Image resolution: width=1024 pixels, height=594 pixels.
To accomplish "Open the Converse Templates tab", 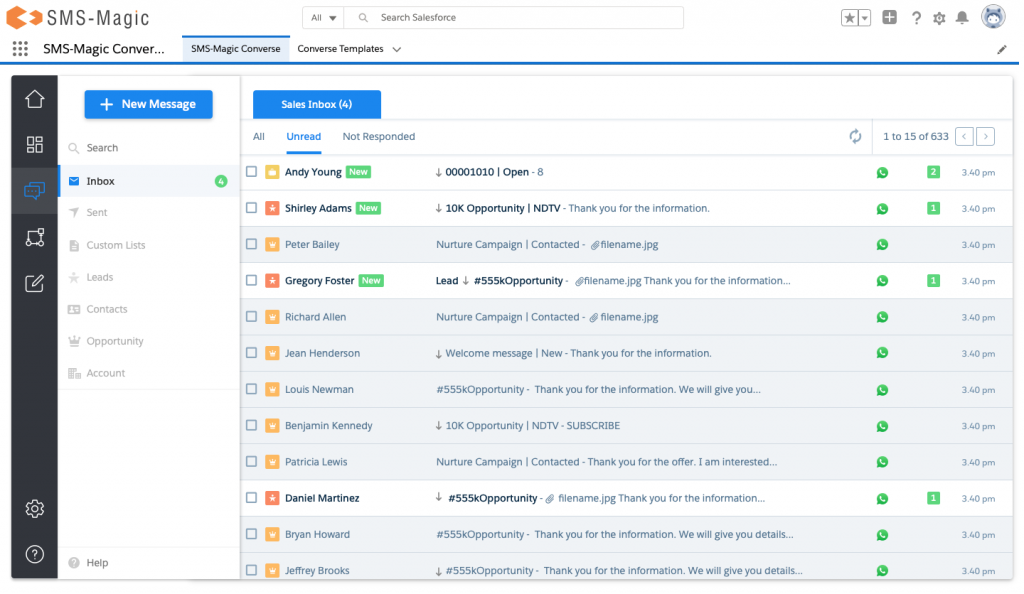I will (340, 49).
